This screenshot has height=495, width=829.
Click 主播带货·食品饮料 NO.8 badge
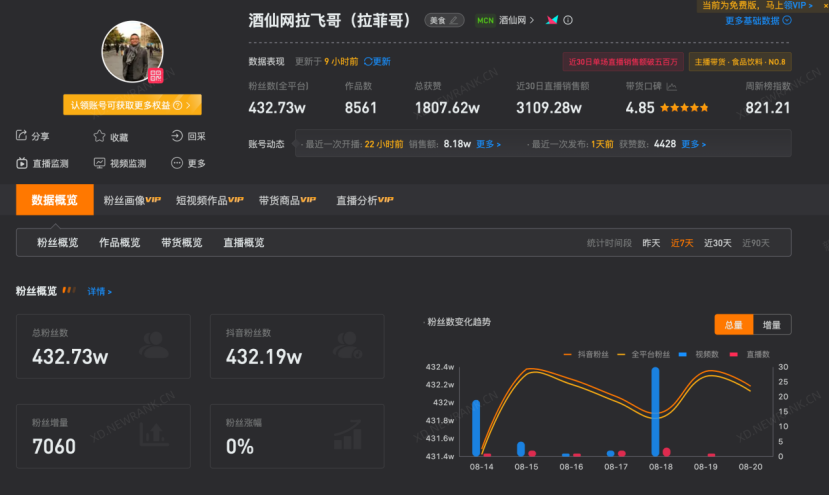coord(740,62)
